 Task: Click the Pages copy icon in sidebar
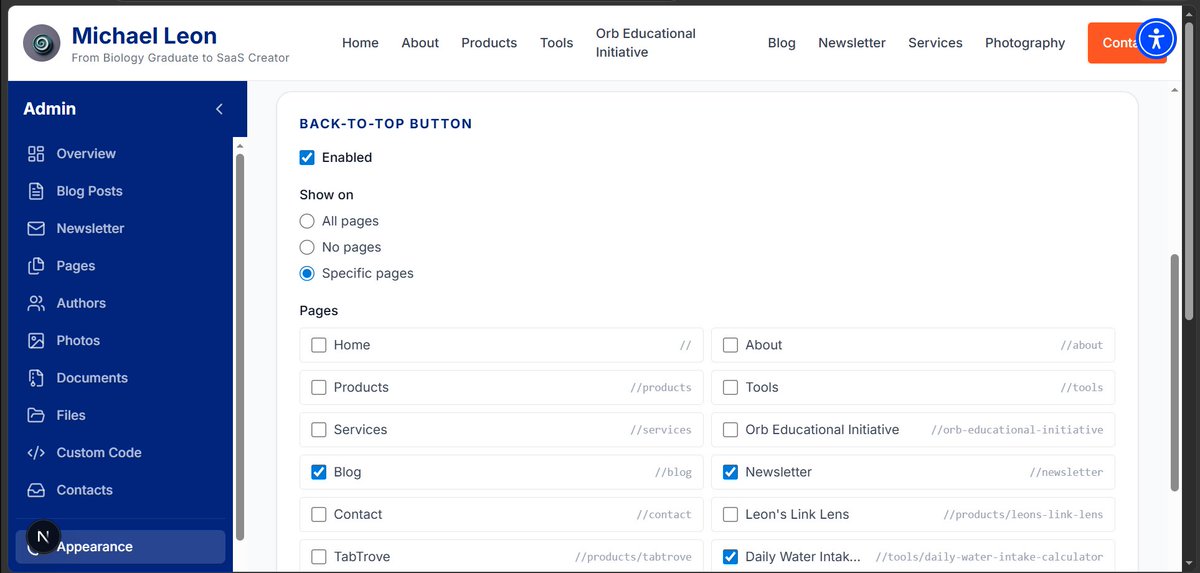tap(36, 266)
